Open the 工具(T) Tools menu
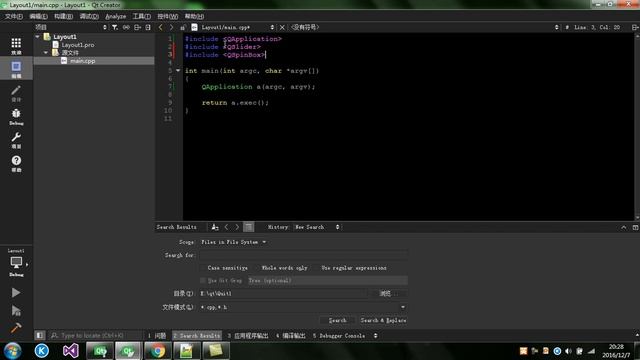 (x=142, y=16)
